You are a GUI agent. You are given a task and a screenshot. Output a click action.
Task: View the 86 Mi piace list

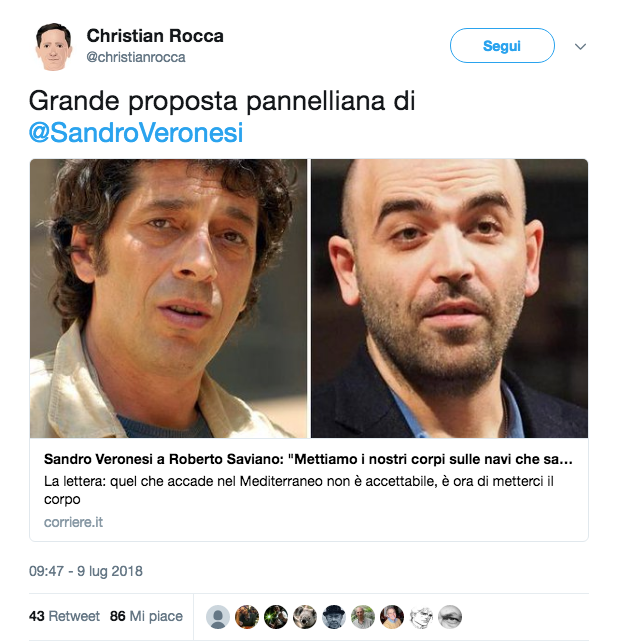(146, 616)
